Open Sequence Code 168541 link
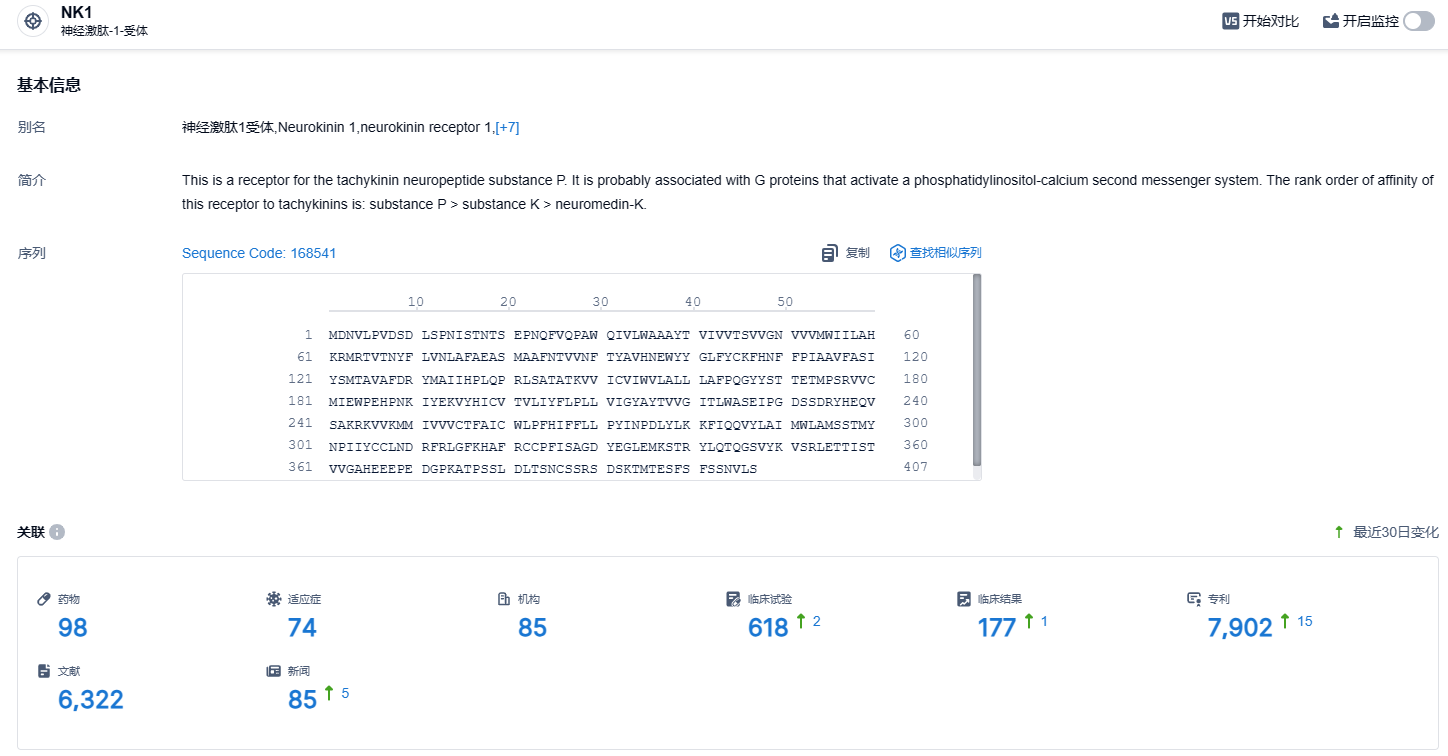This screenshot has width=1448, height=756. (259, 253)
